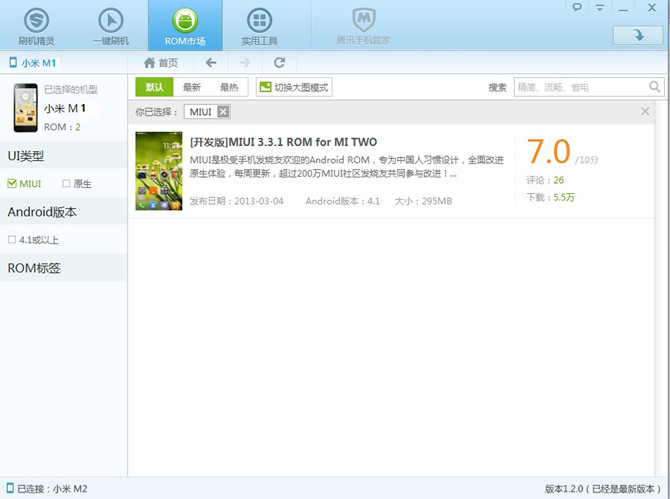Open the 一键刷机 one-click flash tab

pos(111,26)
